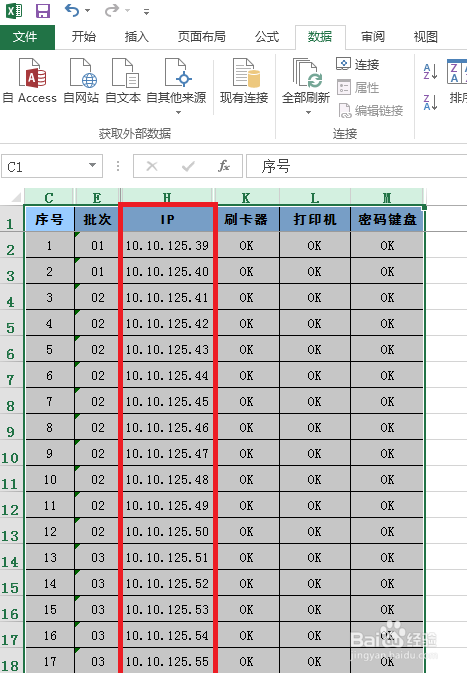Confirm entry with checkmark button
The image size is (467, 673).
188,166
